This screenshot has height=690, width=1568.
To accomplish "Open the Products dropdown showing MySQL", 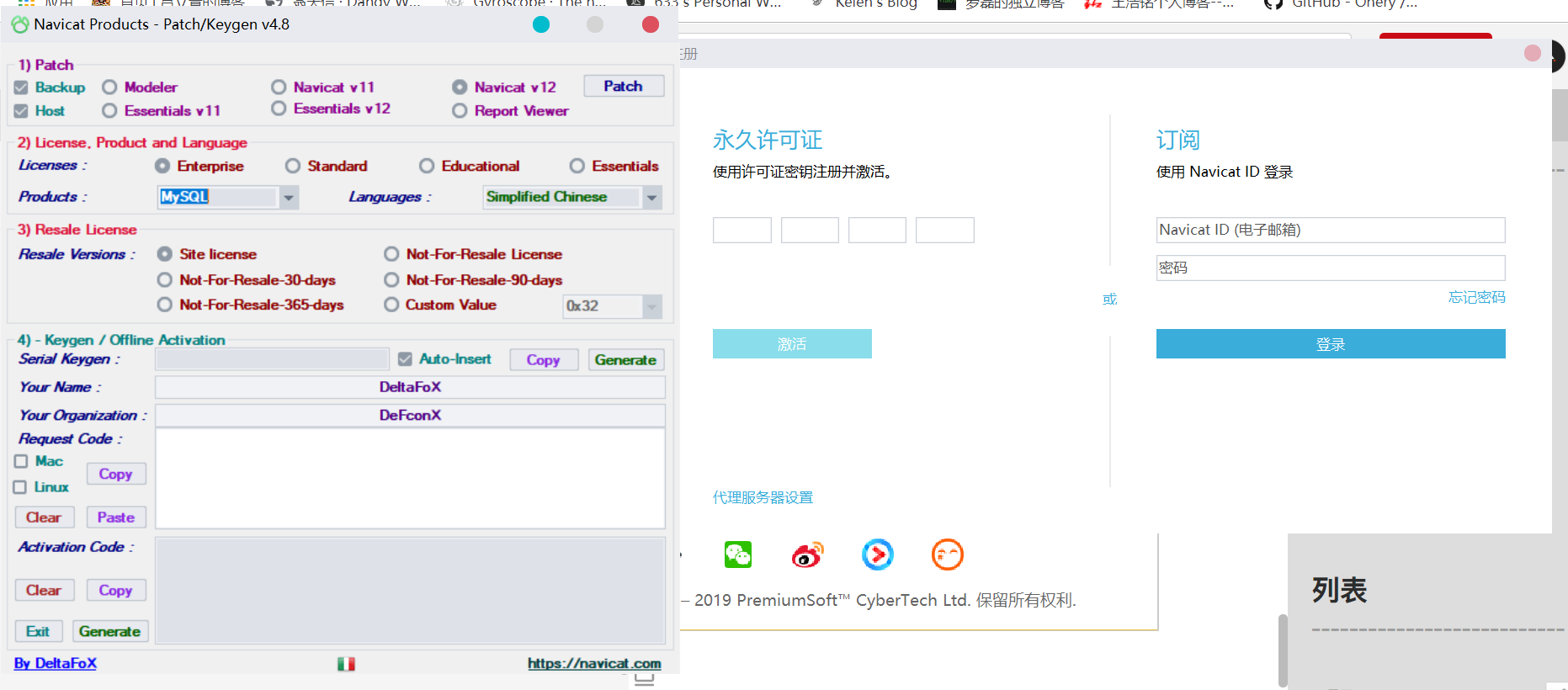I will coord(289,198).
